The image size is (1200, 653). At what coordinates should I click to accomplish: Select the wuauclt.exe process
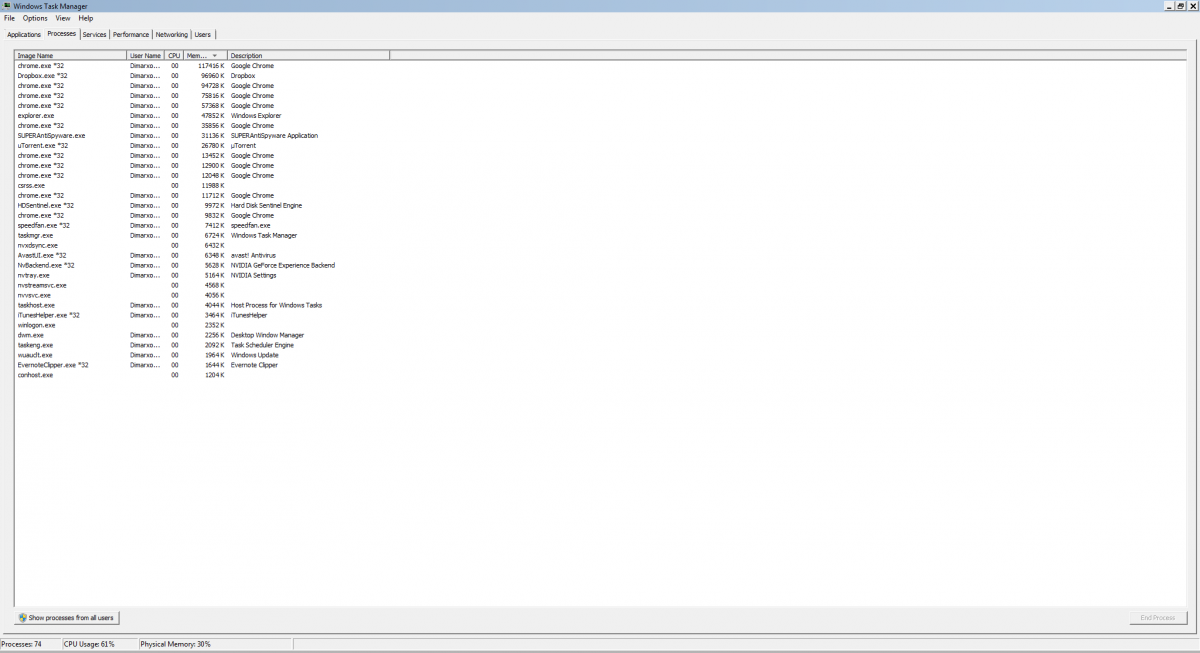click(x=202, y=356)
